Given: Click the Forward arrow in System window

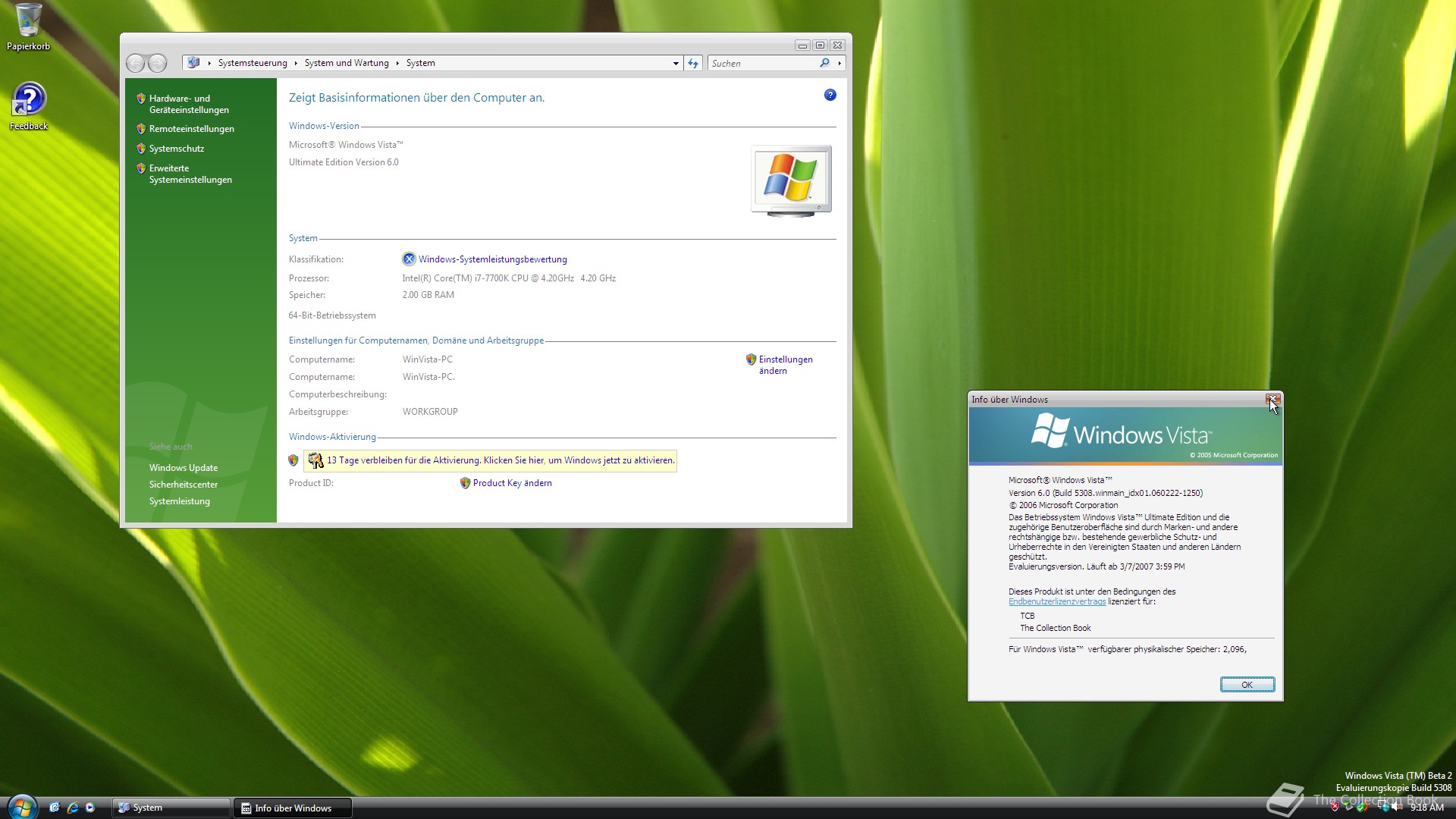Looking at the screenshot, I should click(x=157, y=63).
